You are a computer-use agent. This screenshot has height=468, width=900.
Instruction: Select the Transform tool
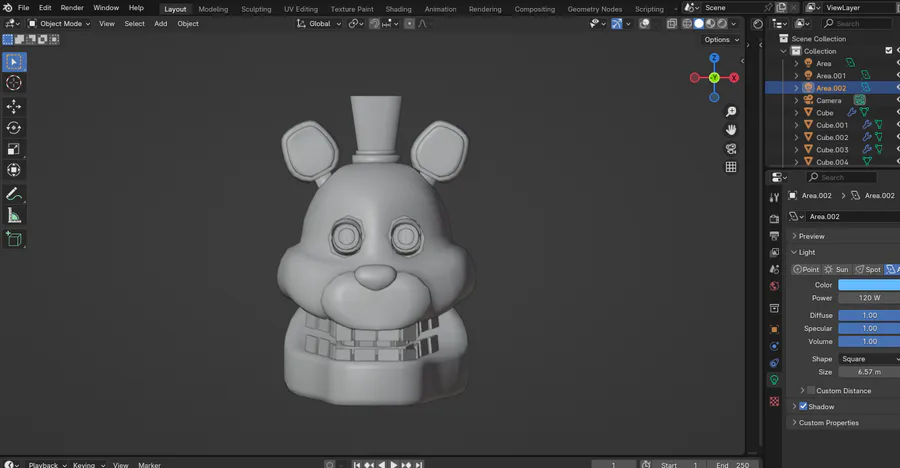point(14,170)
